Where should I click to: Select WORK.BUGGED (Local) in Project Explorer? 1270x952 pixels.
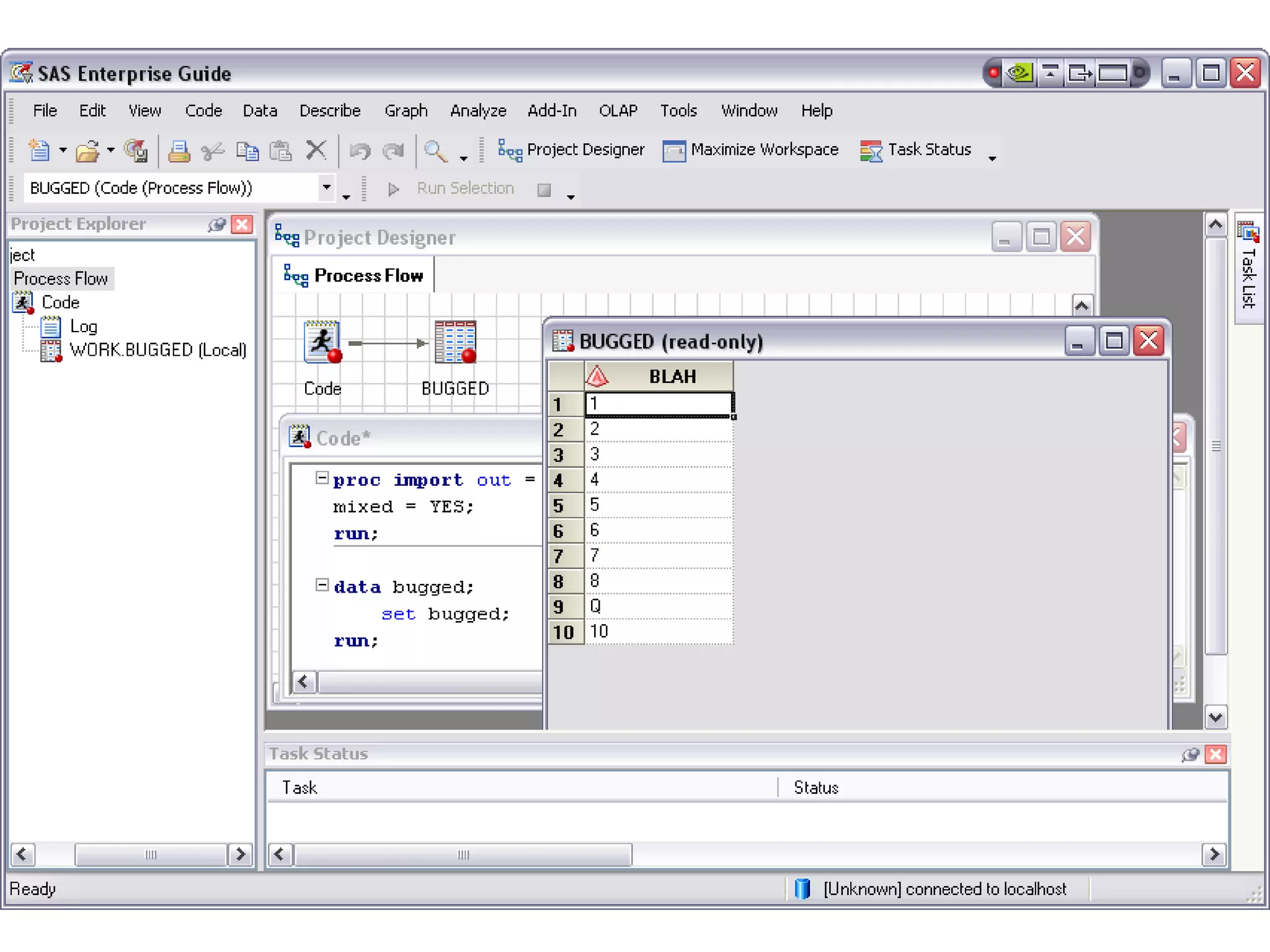[158, 350]
